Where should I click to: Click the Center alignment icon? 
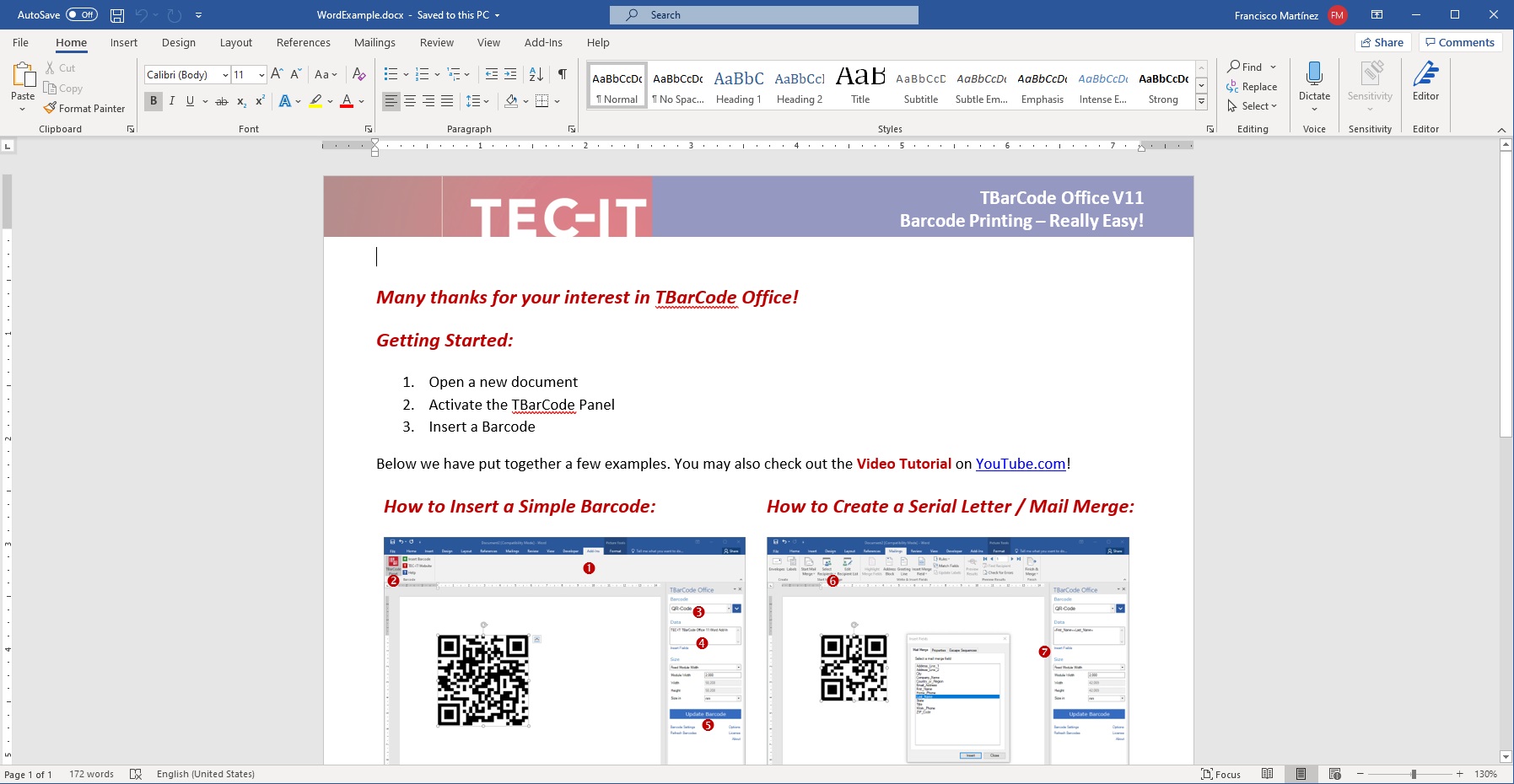[410, 101]
